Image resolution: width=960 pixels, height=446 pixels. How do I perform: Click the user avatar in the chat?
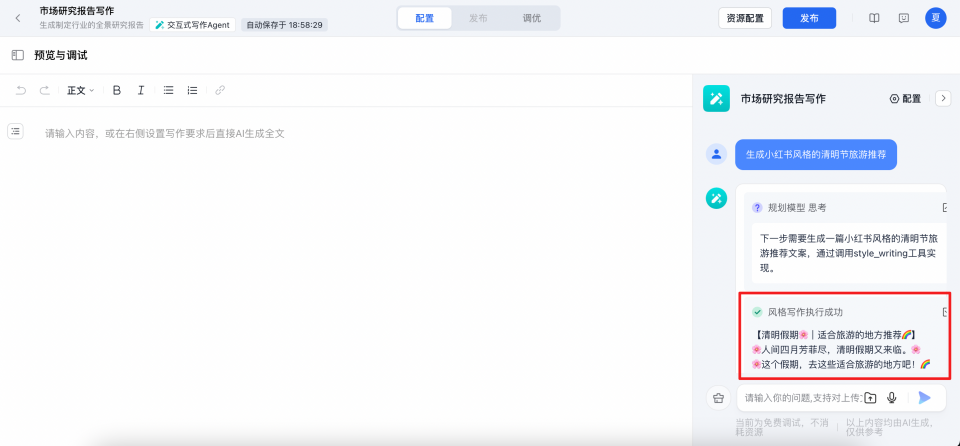[716, 154]
